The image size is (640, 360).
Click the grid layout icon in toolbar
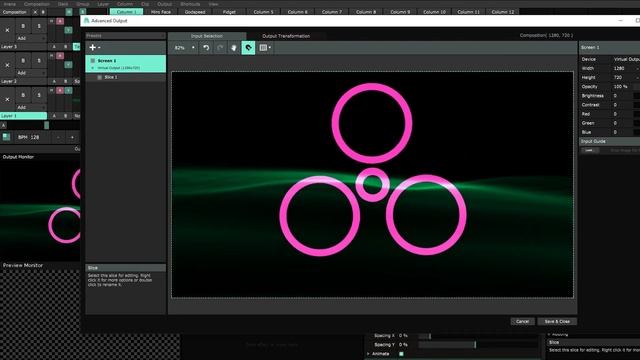[x=263, y=48]
